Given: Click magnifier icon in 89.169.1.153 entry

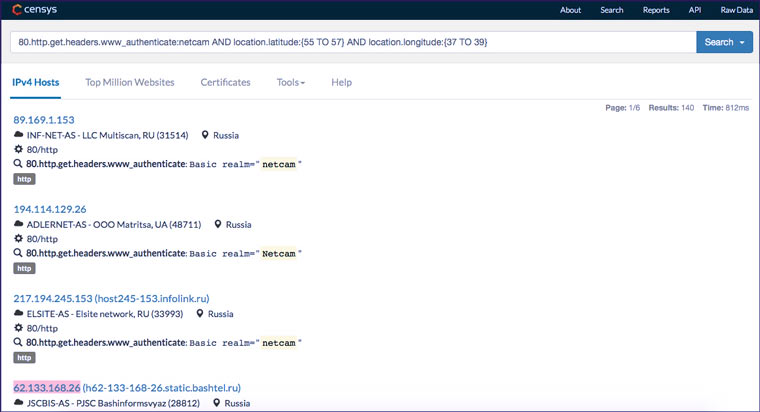Looking at the screenshot, I should pos(18,164).
